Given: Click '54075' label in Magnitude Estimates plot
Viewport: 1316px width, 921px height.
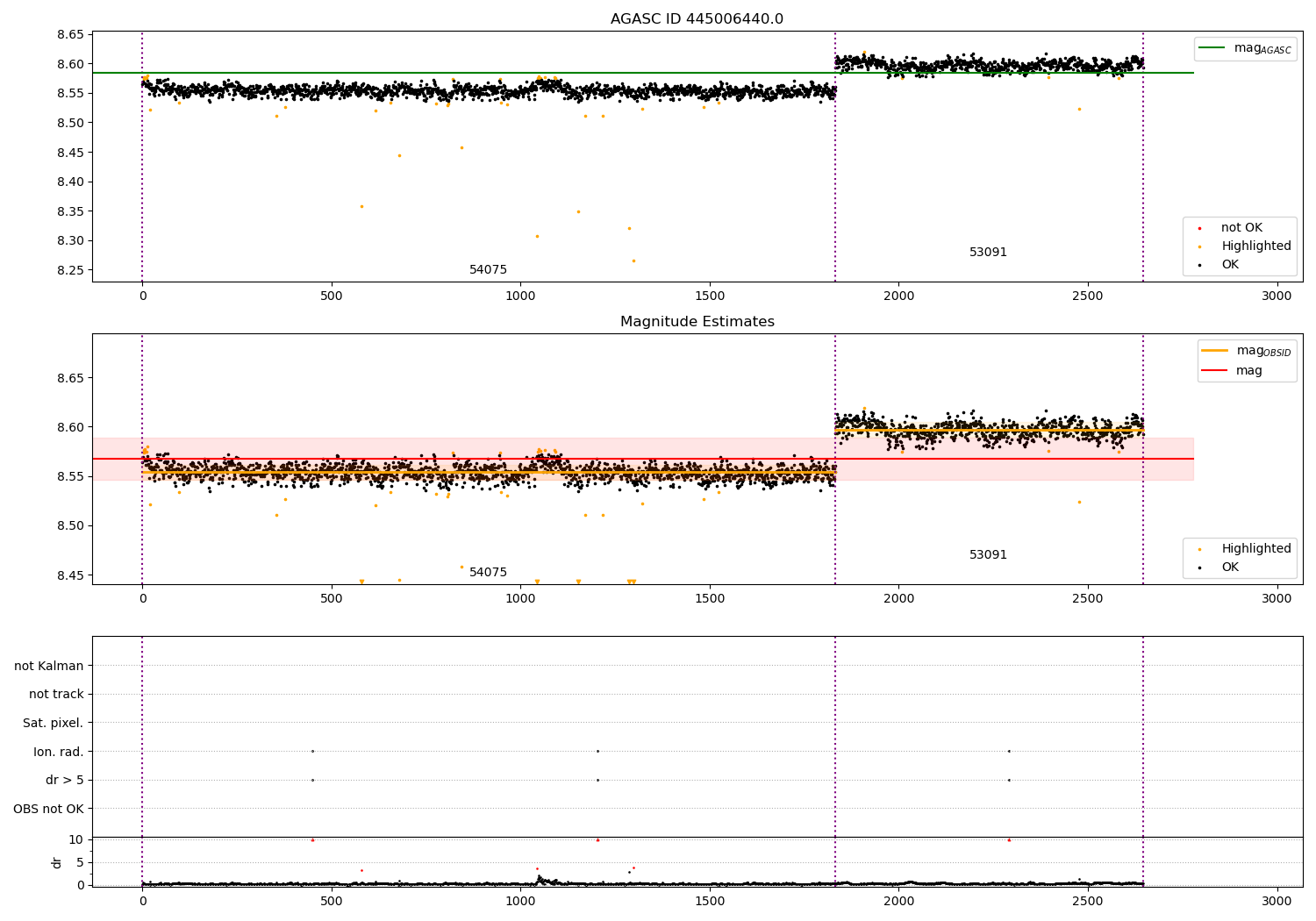Looking at the screenshot, I should [488, 573].
